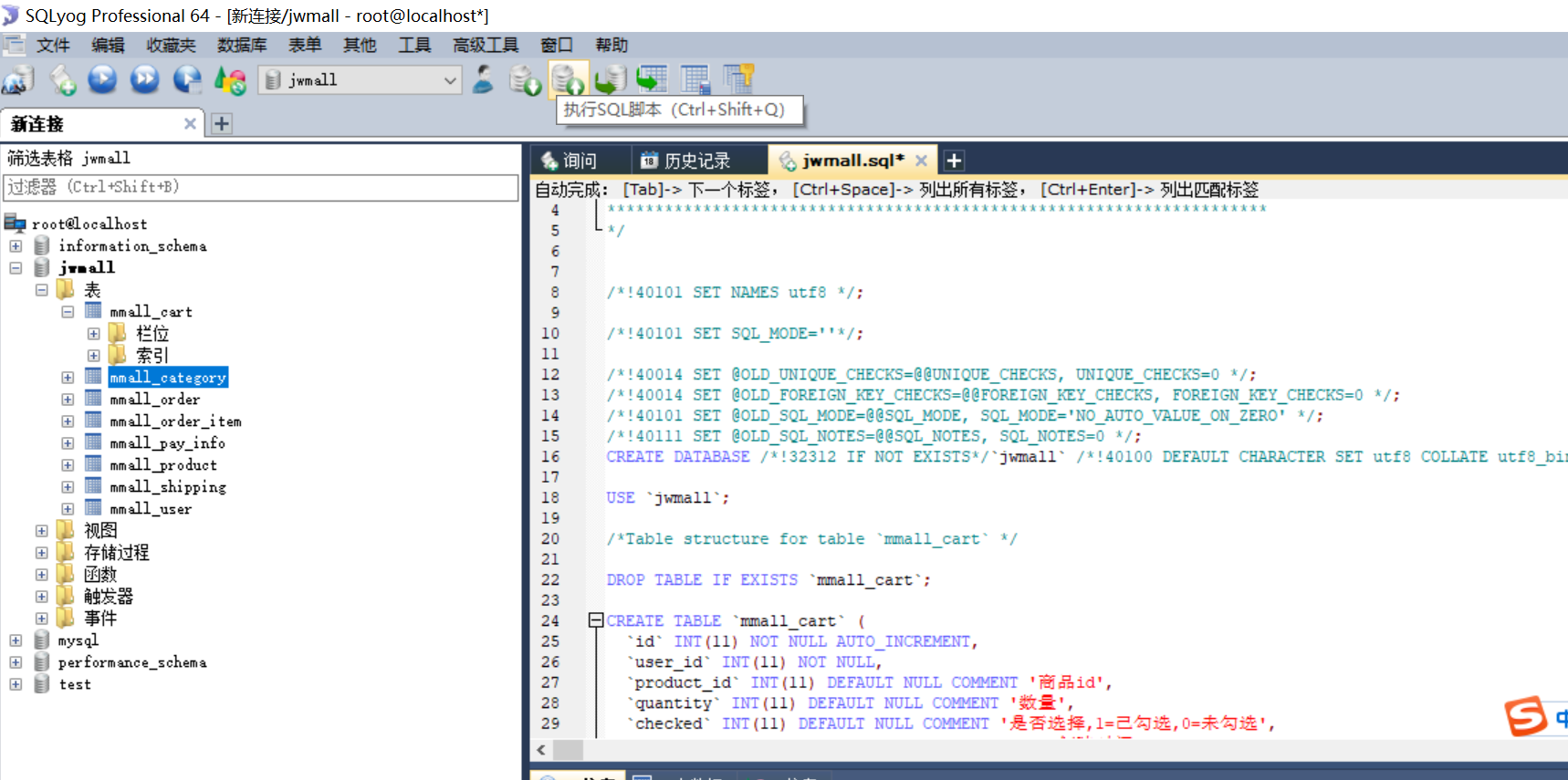Expand the information_schema database node
The height and width of the screenshot is (780, 1568).
[x=16, y=245]
